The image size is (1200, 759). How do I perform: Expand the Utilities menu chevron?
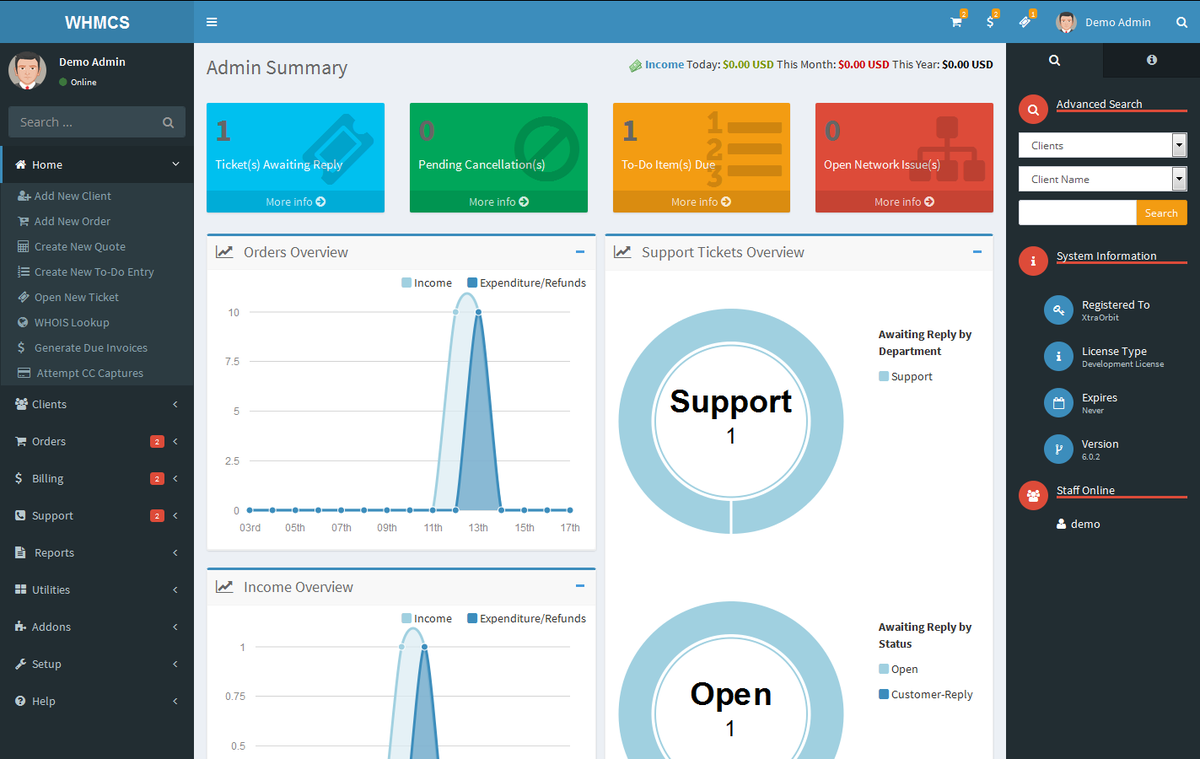pyautogui.click(x=175, y=589)
